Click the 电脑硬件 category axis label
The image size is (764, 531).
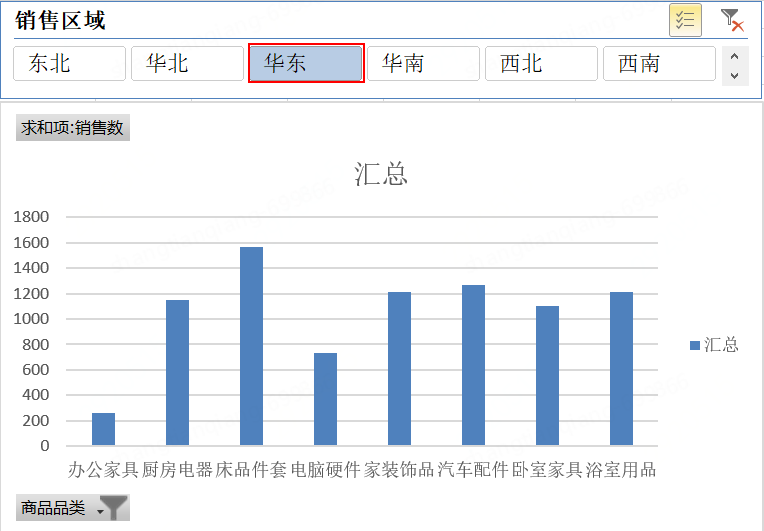(x=325, y=470)
